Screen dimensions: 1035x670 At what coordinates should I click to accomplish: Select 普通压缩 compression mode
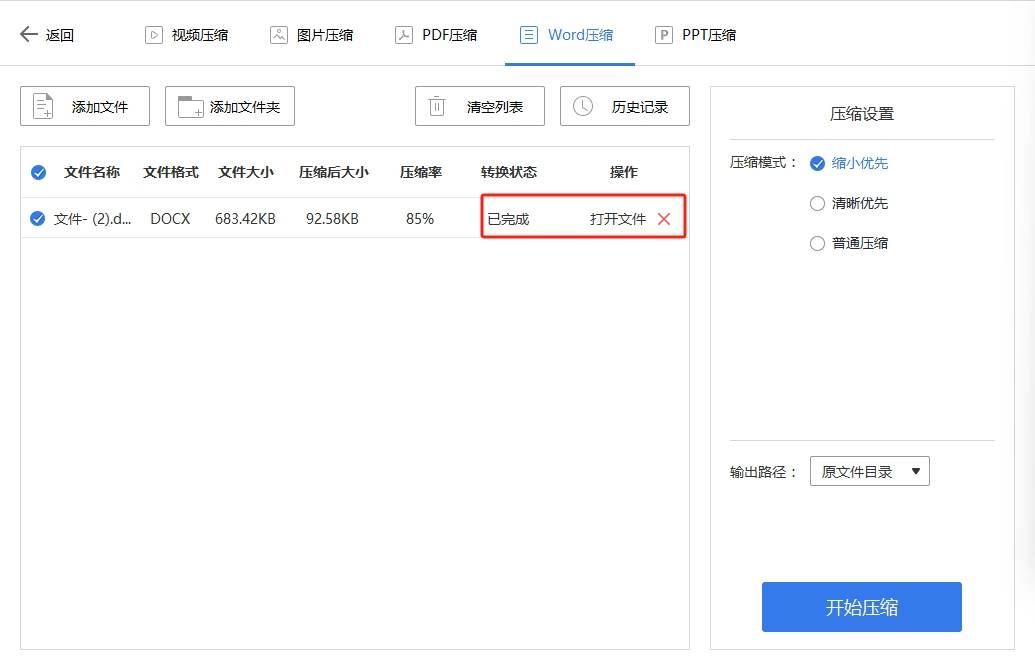817,244
